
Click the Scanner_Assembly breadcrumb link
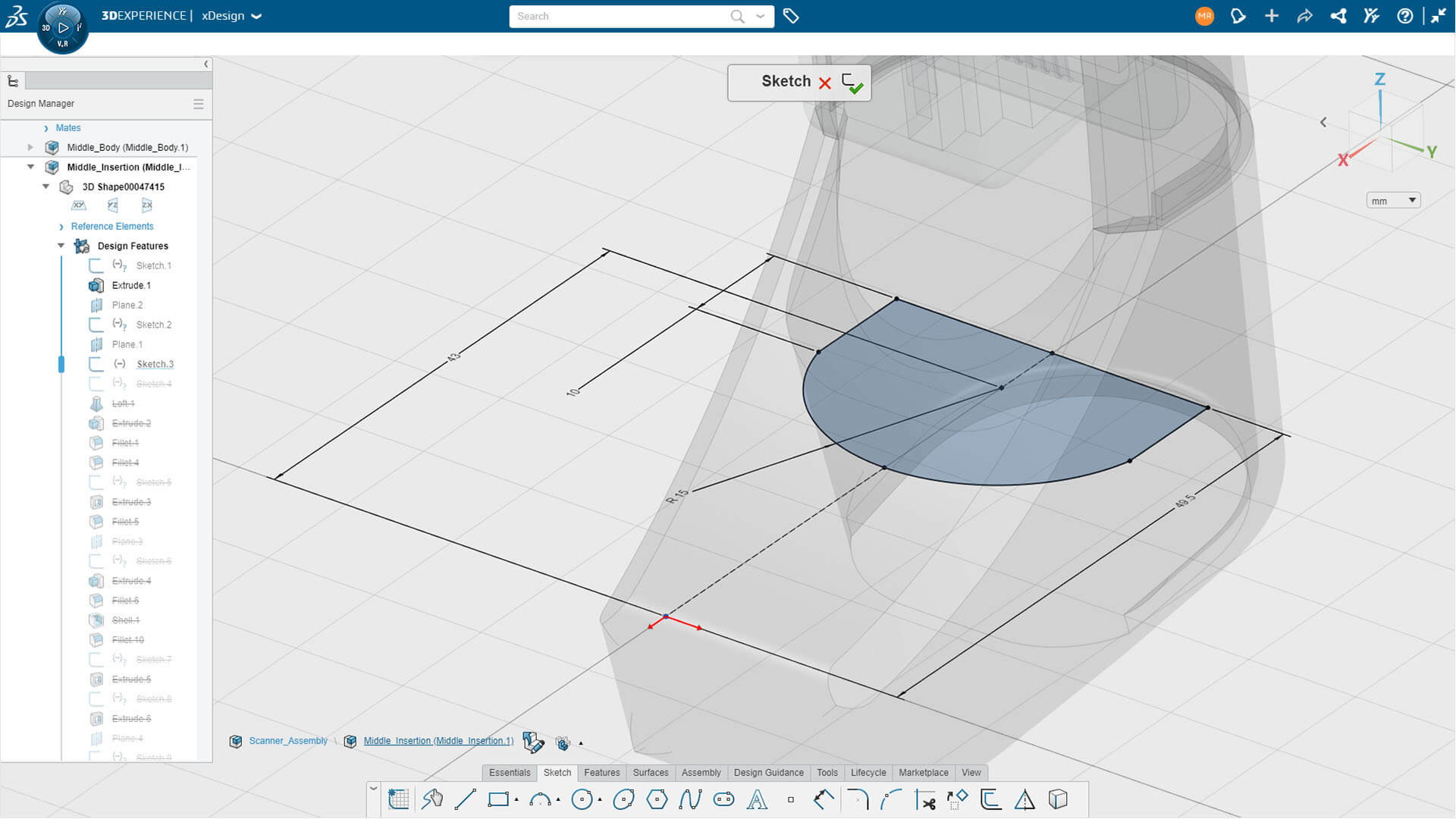click(x=288, y=741)
